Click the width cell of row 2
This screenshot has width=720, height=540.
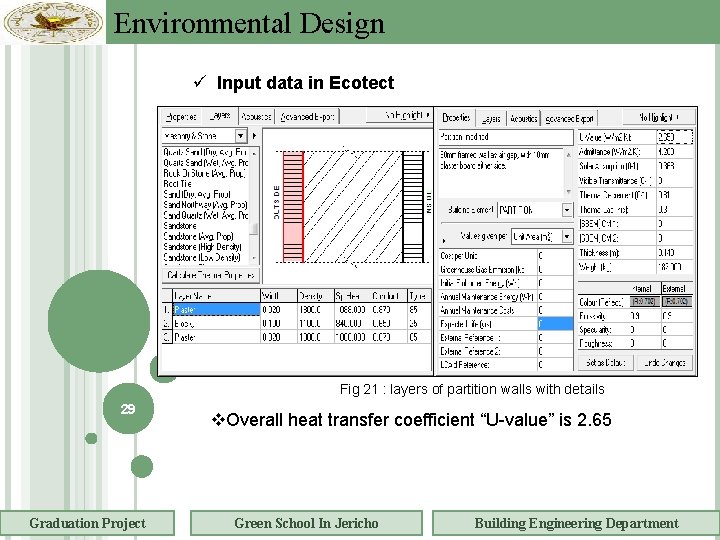(279, 324)
